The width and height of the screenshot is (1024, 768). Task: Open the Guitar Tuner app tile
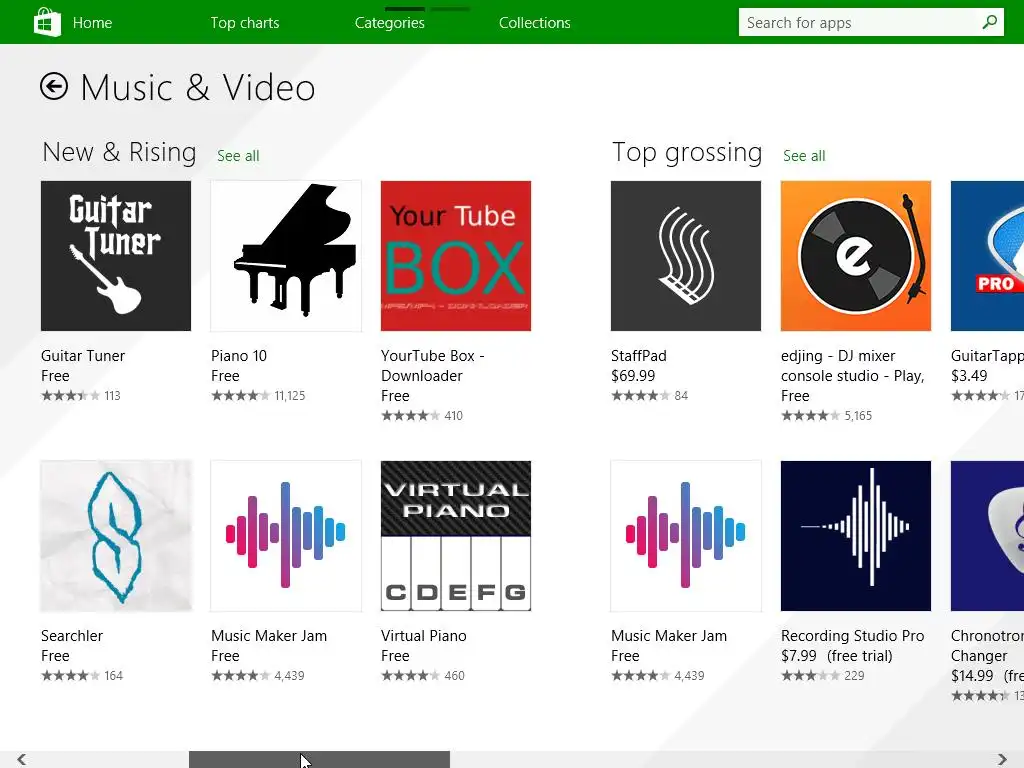coord(116,256)
